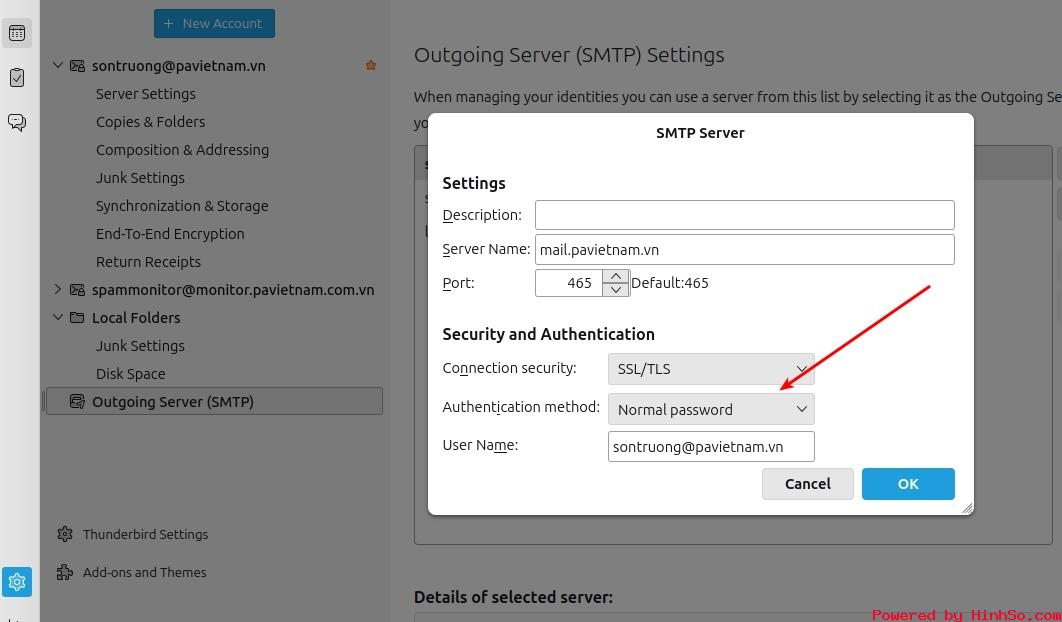Click the default account star icon
The height and width of the screenshot is (622, 1062).
pyautogui.click(x=370, y=65)
